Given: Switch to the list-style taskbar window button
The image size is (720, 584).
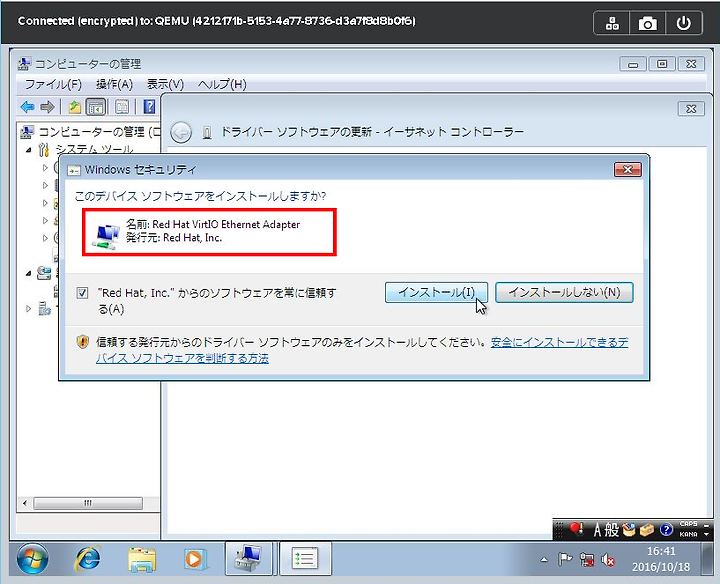Looking at the screenshot, I should [305, 559].
